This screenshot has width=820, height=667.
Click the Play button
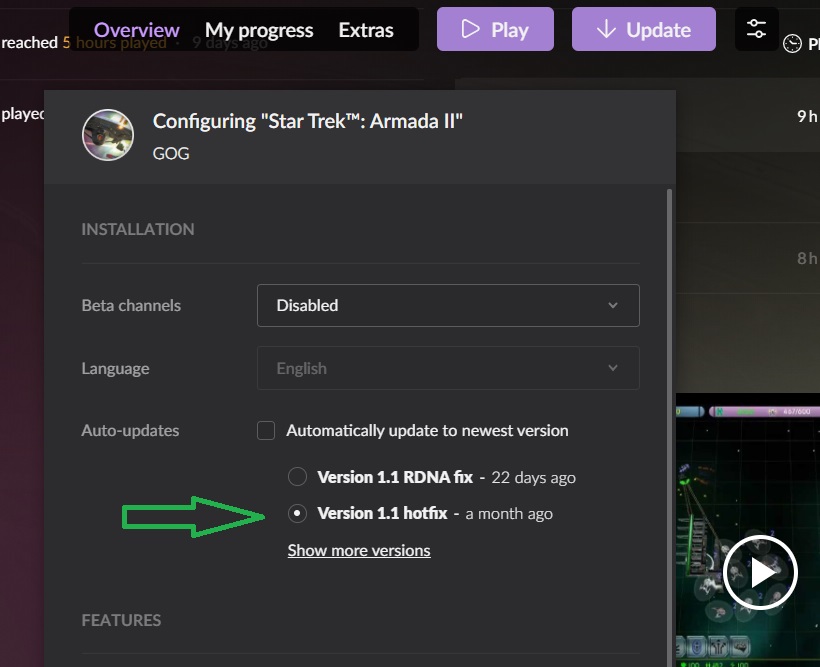pos(495,29)
